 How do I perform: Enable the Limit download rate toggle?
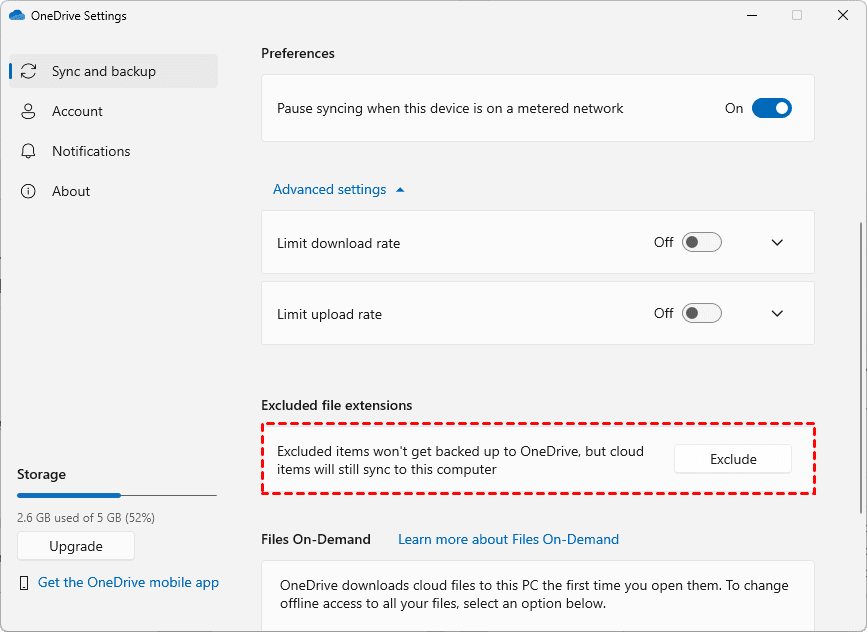pyautogui.click(x=701, y=242)
